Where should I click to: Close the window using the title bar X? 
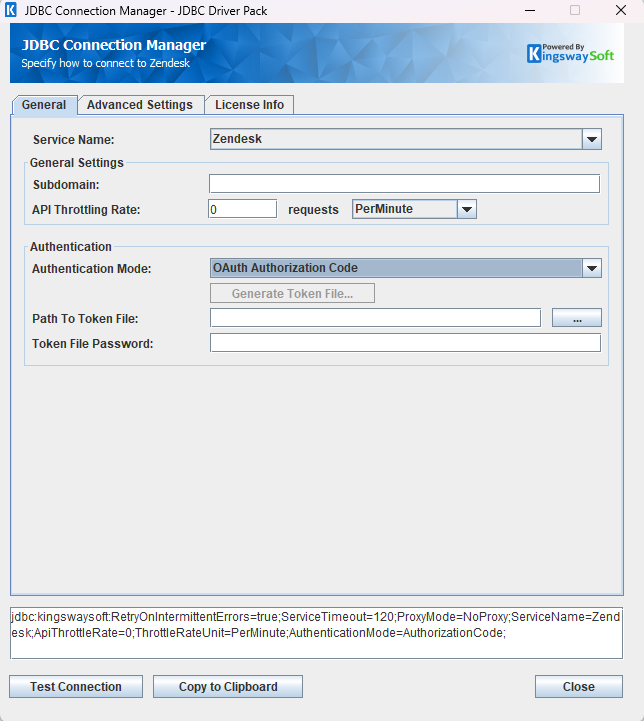pyautogui.click(x=621, y=10)
